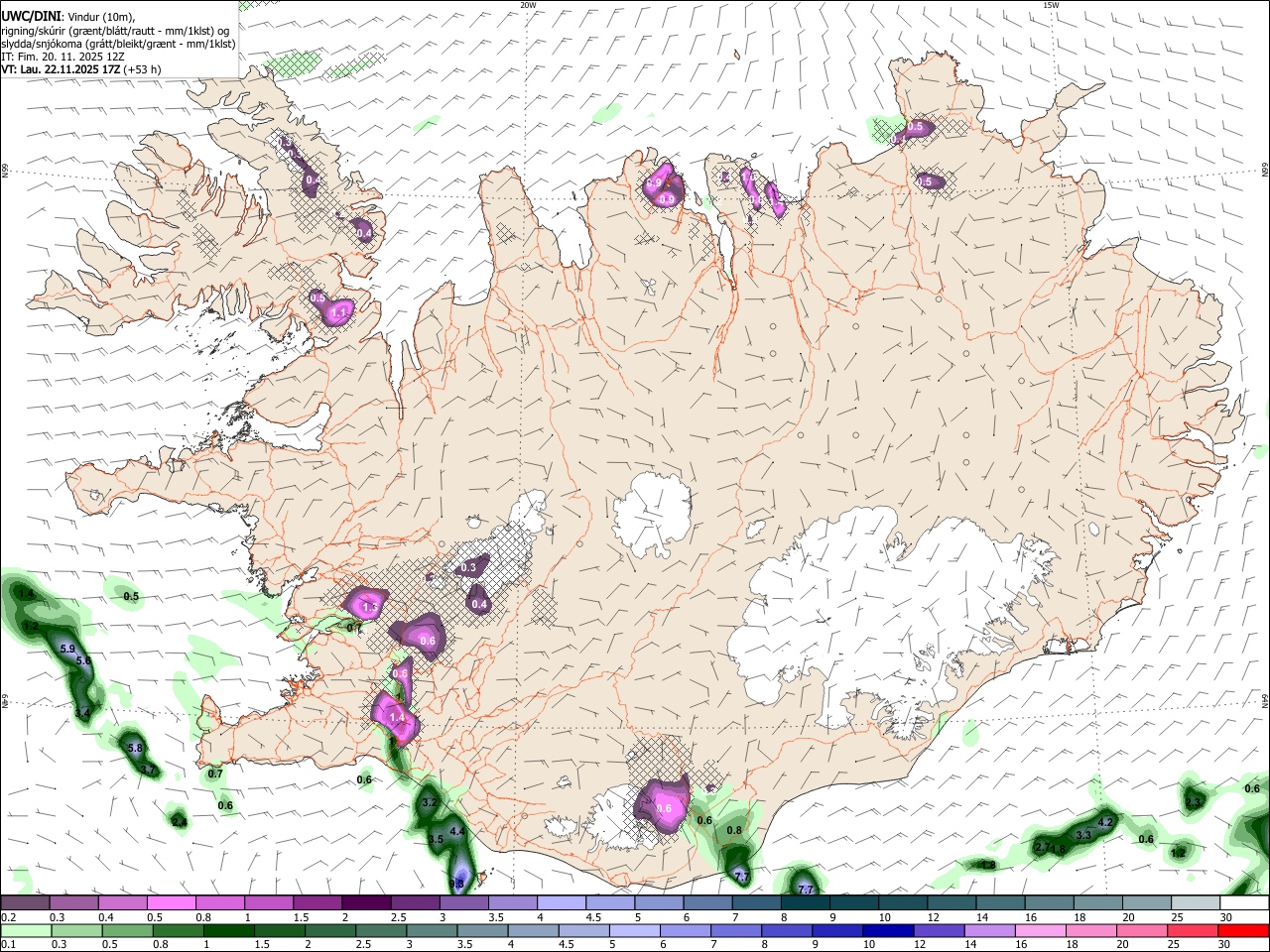The image size is (1270, 952).
Task: Click the 9.8 rain value on the map
Action: tap(457, 883)
